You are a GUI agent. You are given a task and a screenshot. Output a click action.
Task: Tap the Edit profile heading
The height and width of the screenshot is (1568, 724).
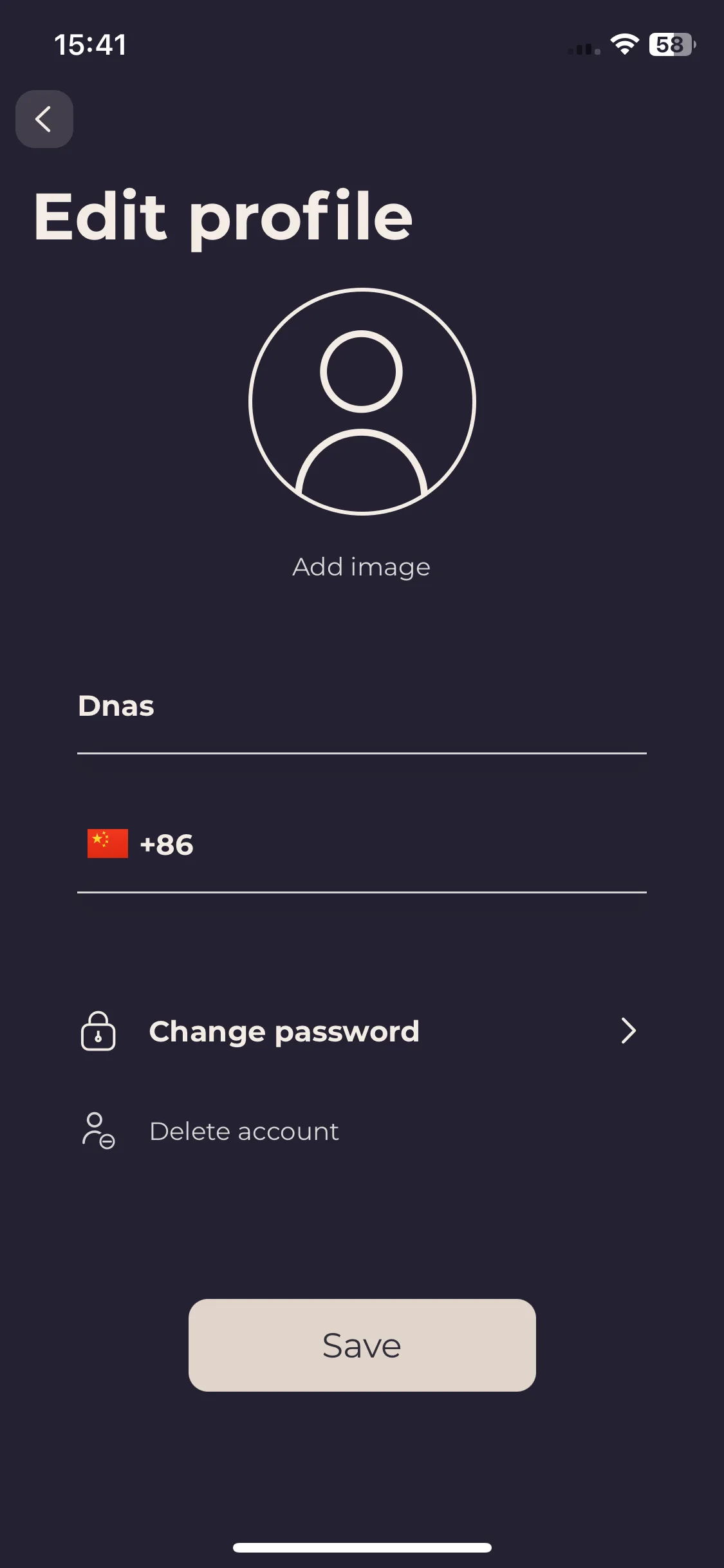(223, 216)
